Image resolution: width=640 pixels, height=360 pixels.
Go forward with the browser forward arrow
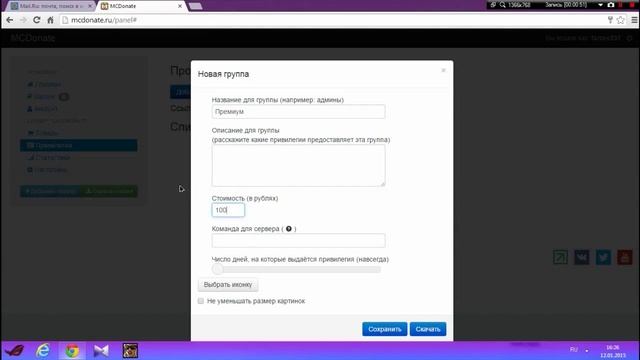[23, 20]
